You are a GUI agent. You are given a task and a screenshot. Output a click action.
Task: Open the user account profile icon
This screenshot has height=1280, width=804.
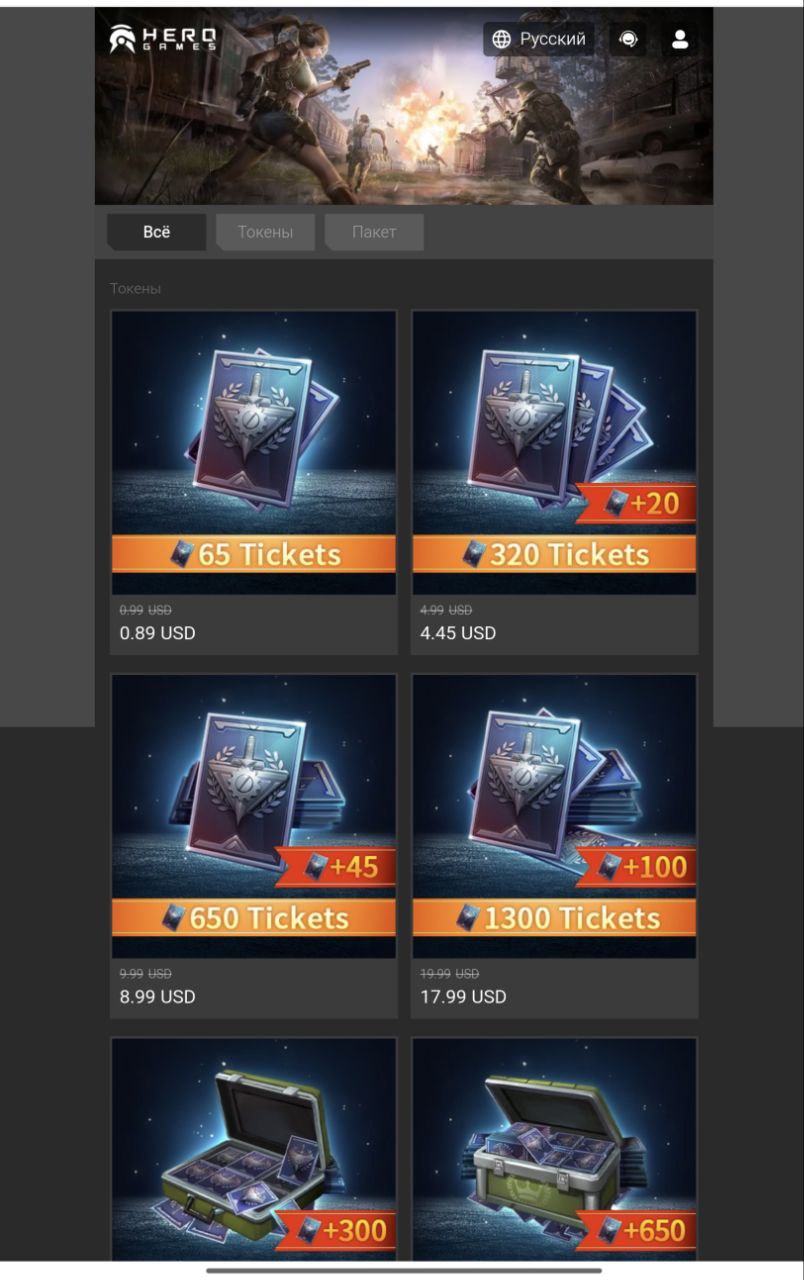click(x=680, y=39)
